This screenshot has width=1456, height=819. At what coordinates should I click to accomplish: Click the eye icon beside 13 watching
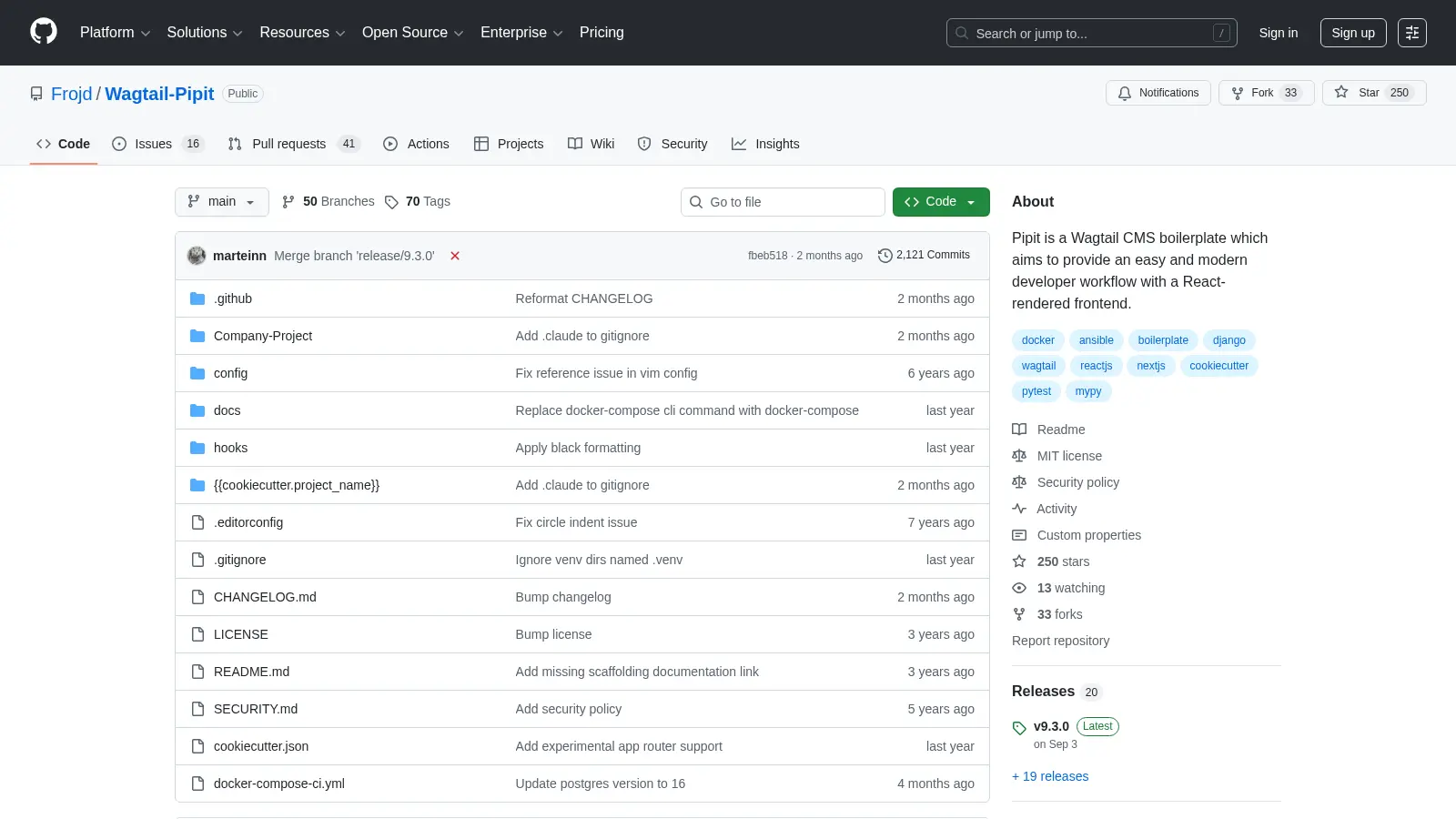[1019, 588]
